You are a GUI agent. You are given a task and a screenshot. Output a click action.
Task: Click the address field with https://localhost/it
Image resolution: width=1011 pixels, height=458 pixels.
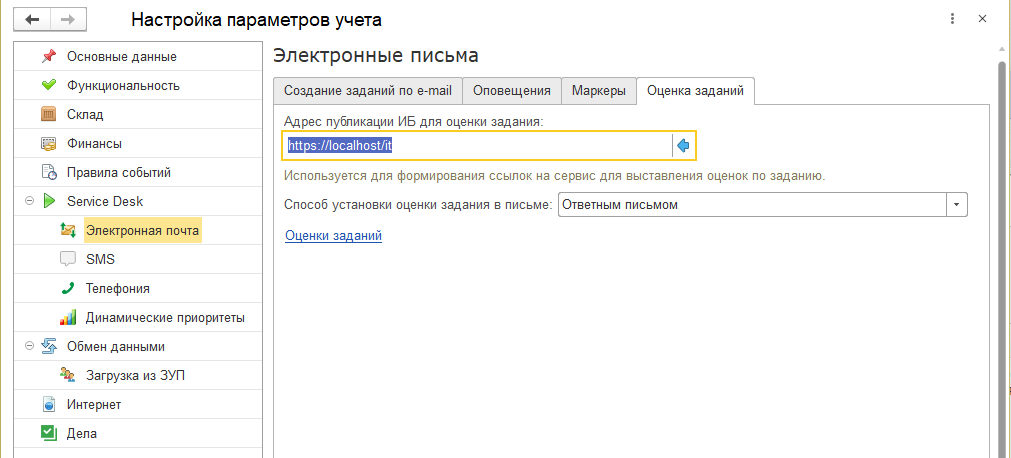[x=477, y=146]
